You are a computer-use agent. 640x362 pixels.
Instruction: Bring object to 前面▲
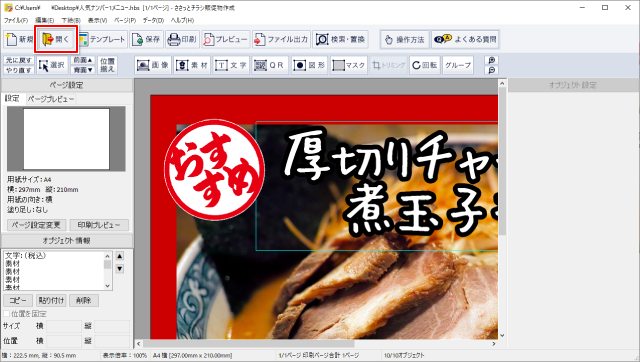83,60
